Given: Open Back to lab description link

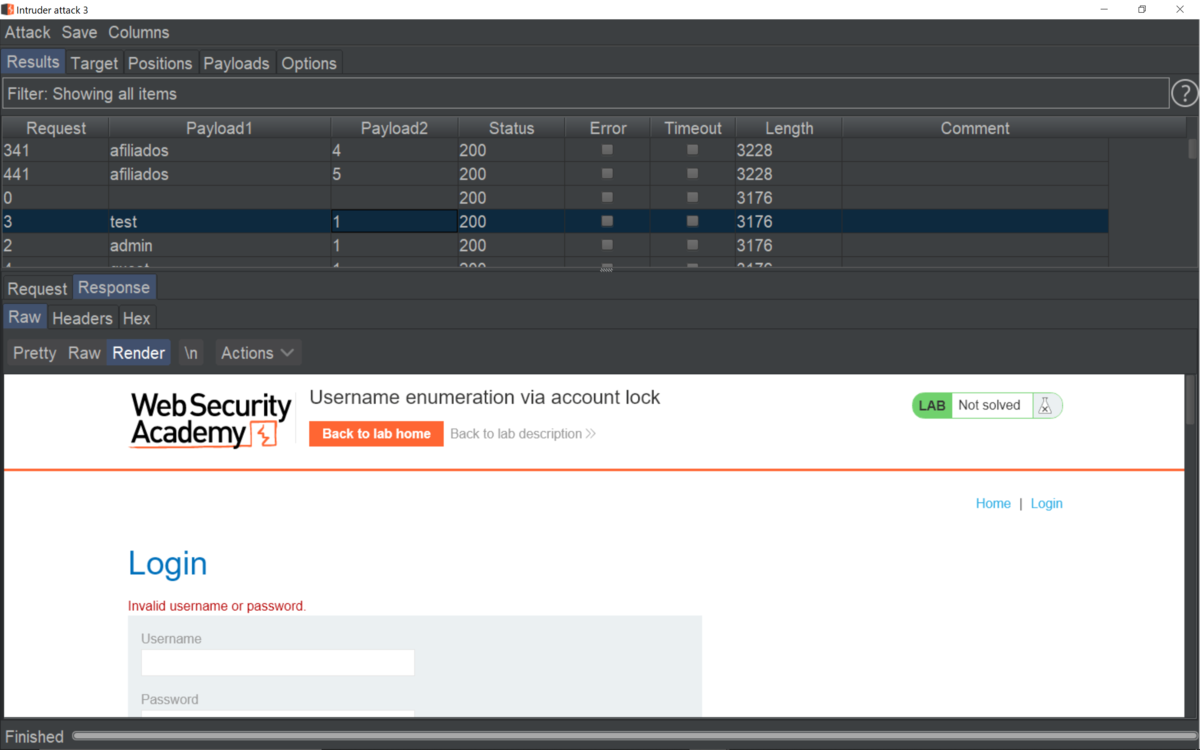Looking at the screenshot, I should (x=522, y=434).
